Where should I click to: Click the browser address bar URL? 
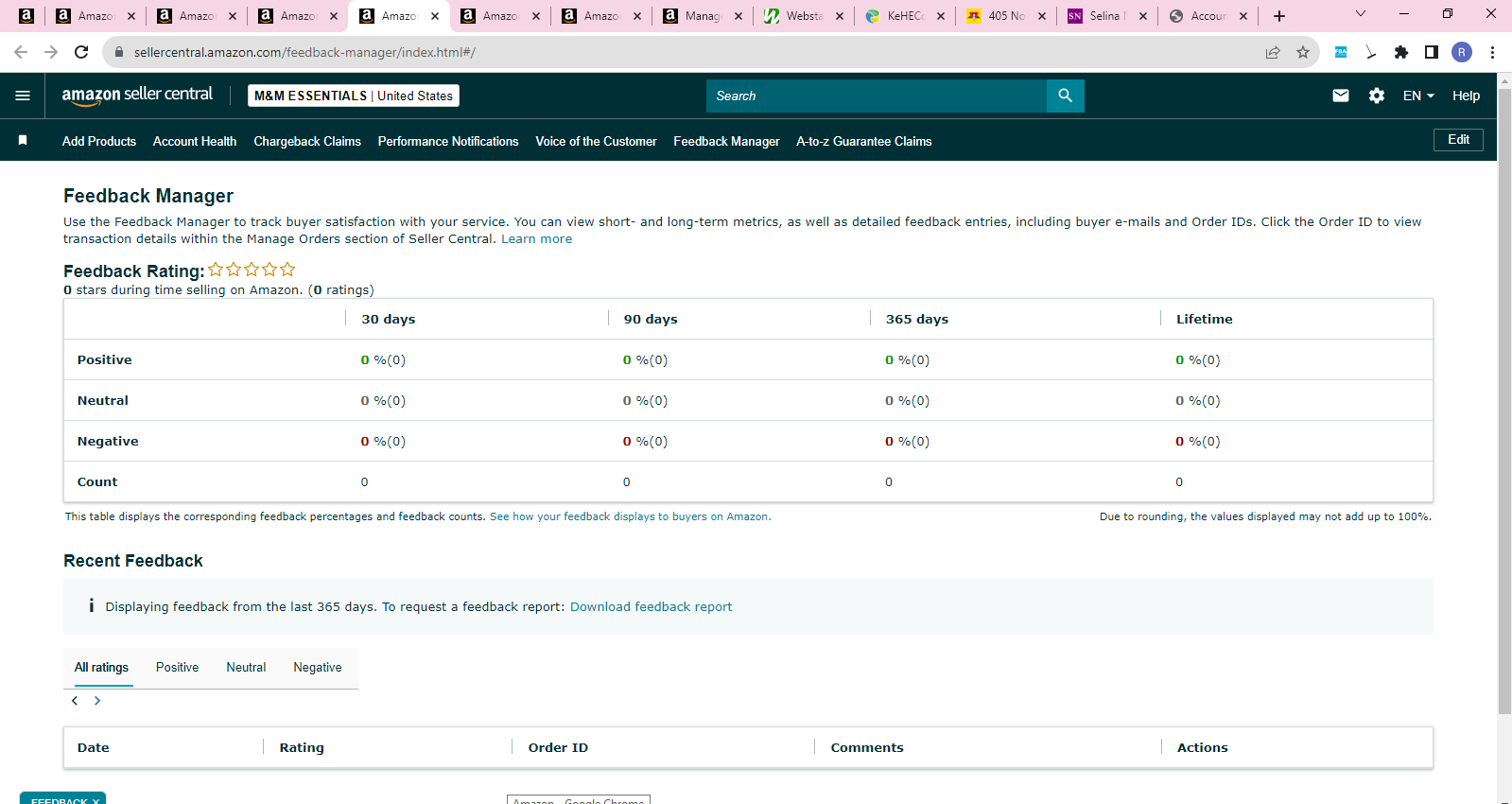coord(304,52)
